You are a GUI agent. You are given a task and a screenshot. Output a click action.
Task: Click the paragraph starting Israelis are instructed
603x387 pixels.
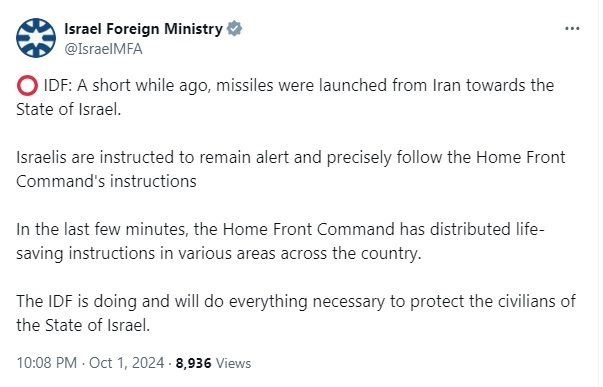(291, 169)
